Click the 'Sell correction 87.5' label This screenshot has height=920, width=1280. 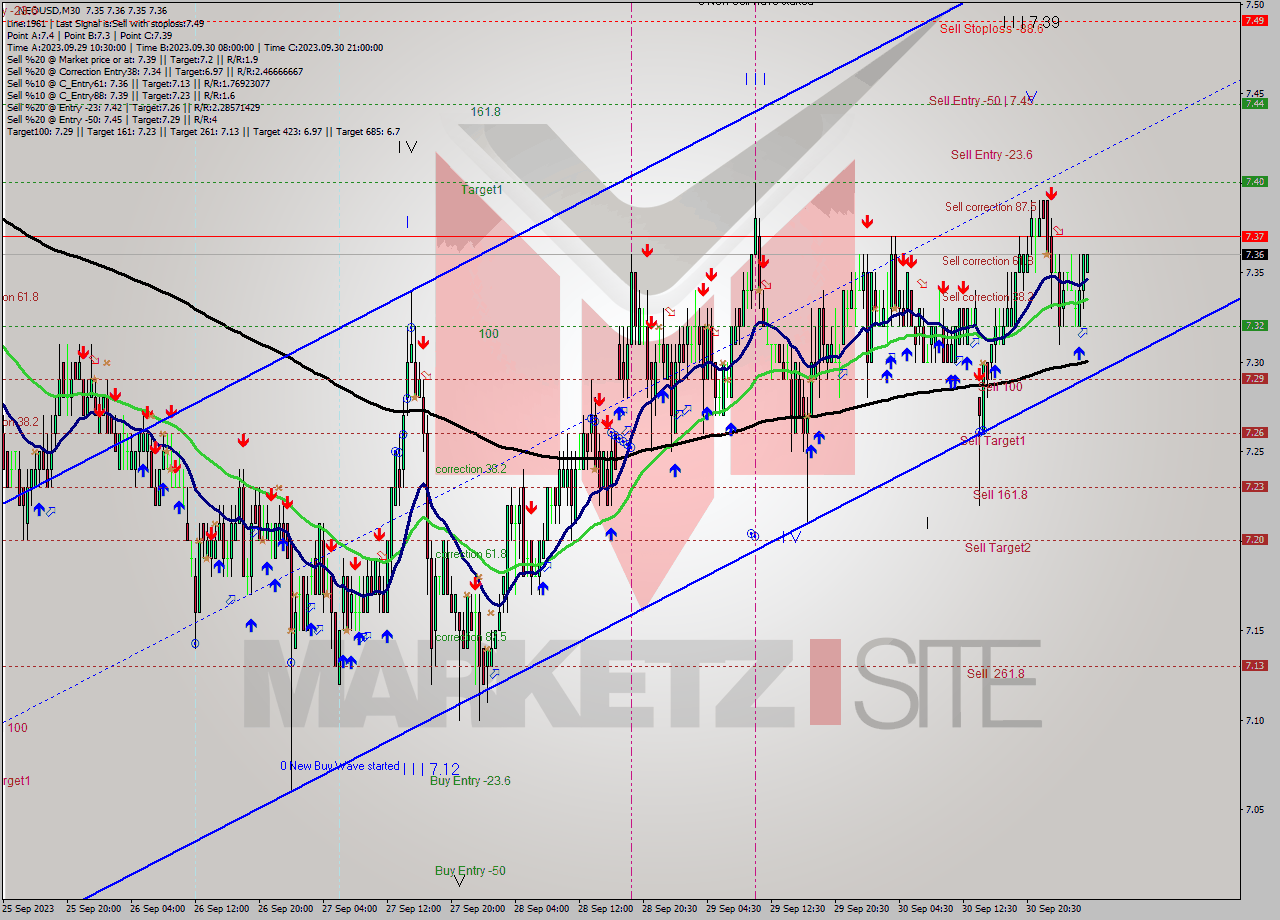pos(990,207)
